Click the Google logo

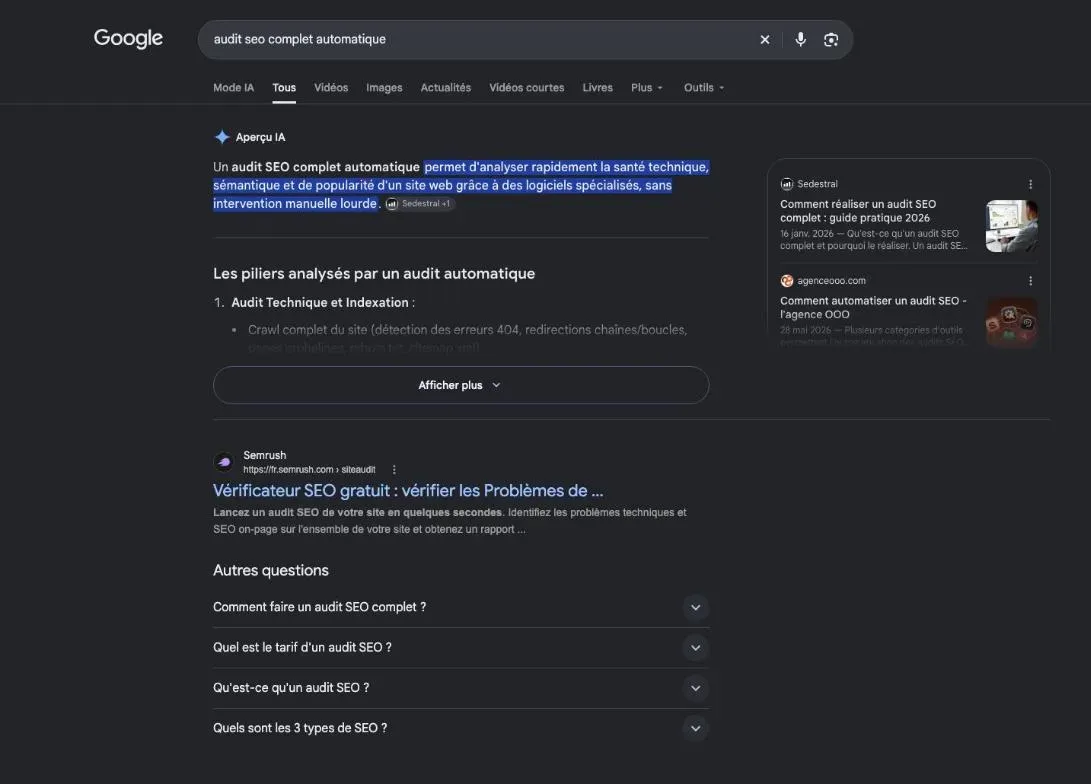(128, 38)
